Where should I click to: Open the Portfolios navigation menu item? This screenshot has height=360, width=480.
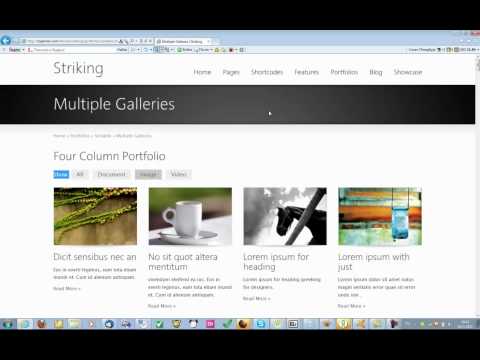[x=344, y=72]
